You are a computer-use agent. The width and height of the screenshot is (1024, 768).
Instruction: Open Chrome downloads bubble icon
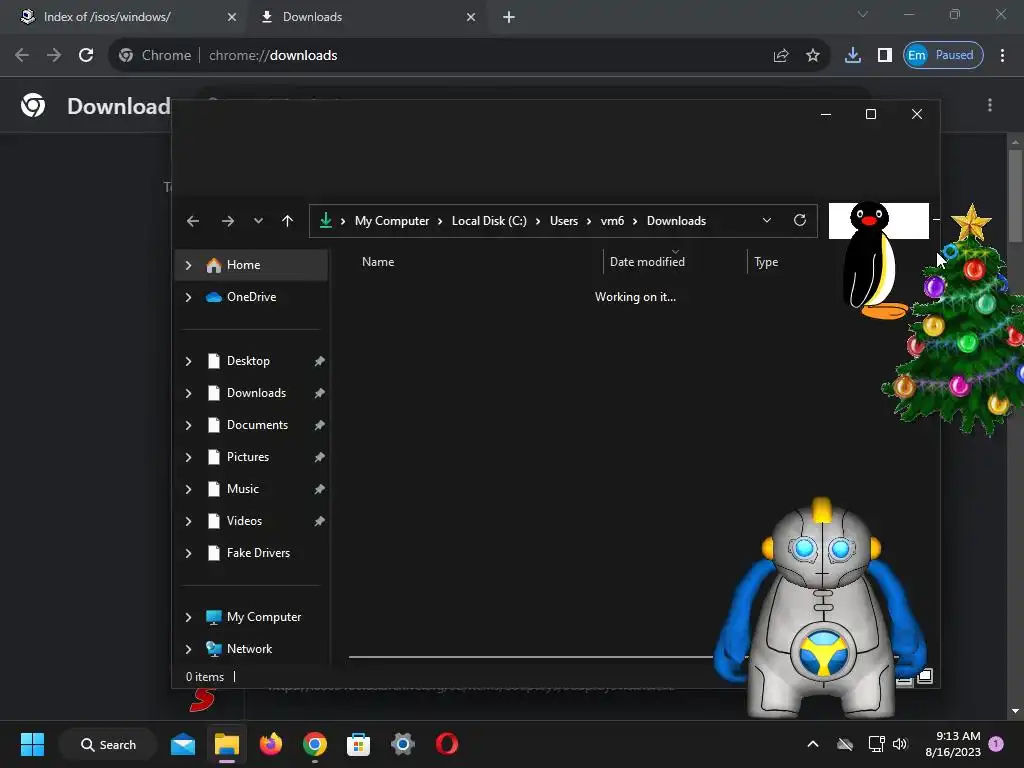[x=852, y=56]
